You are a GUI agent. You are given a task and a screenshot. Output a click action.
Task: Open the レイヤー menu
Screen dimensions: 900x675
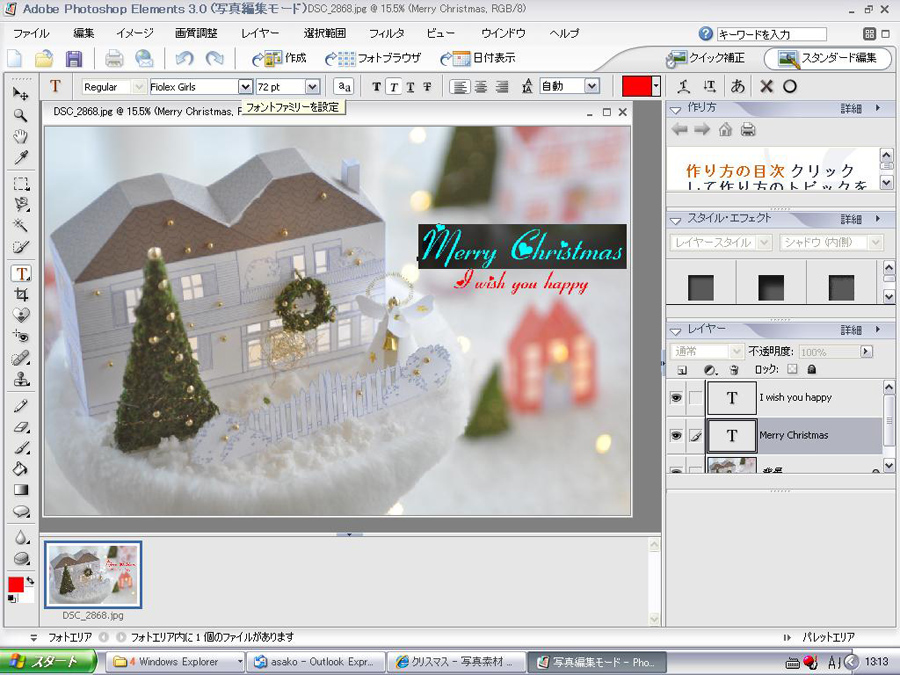point(260,33)
